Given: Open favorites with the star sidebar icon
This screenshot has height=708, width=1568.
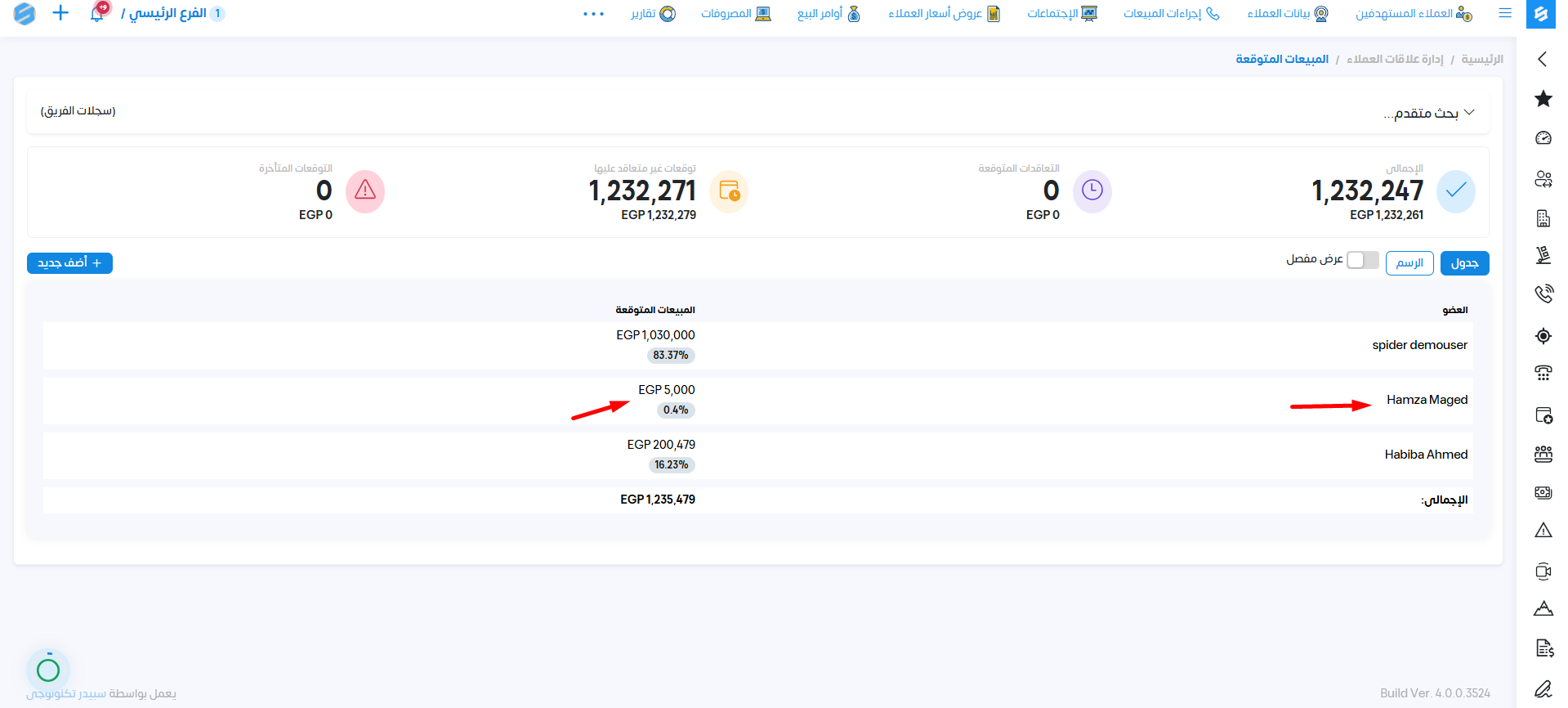Looking at the screenshot, I should click(1543, 99).
